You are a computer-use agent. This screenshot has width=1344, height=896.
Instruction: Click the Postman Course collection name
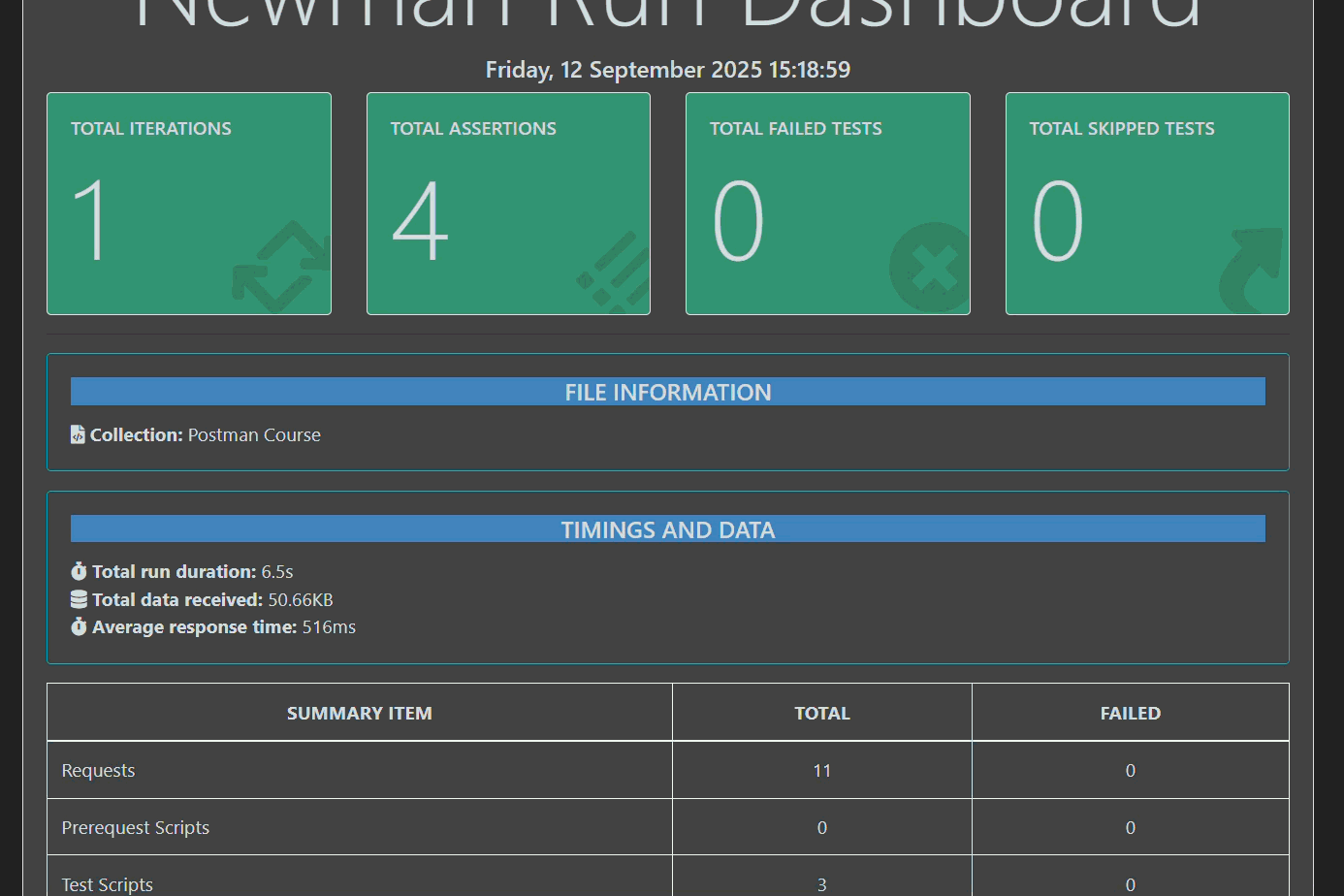click(254, 434)
